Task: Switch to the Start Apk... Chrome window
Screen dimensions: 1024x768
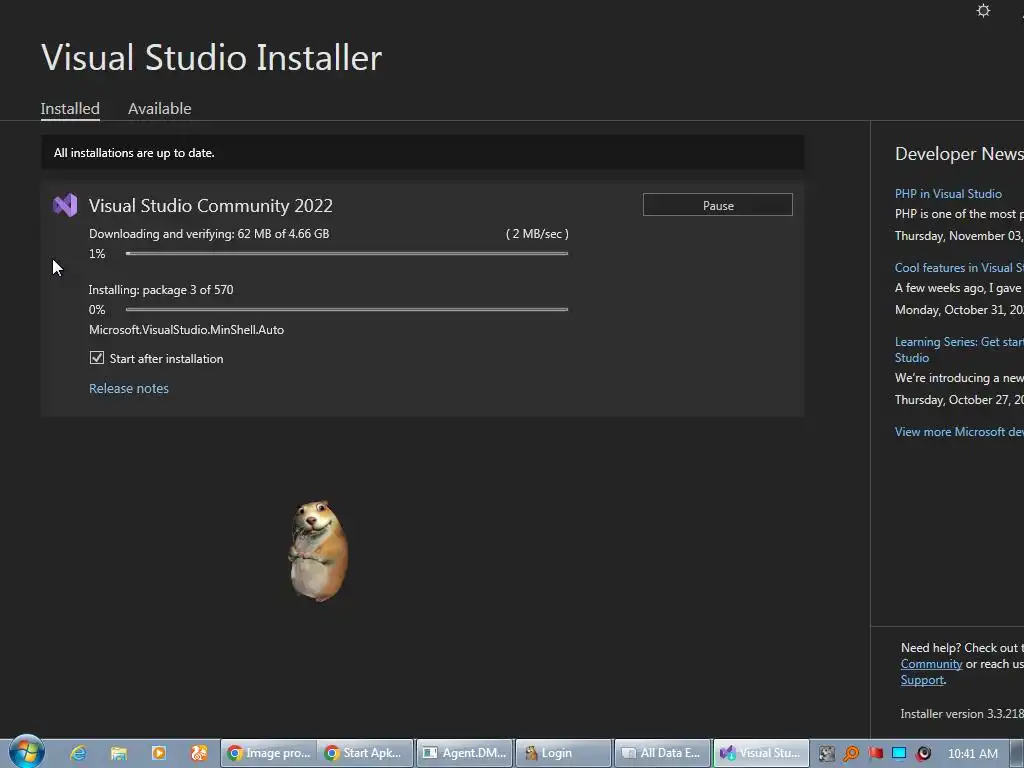Action: pyautogui.click(x=366, y=753)
